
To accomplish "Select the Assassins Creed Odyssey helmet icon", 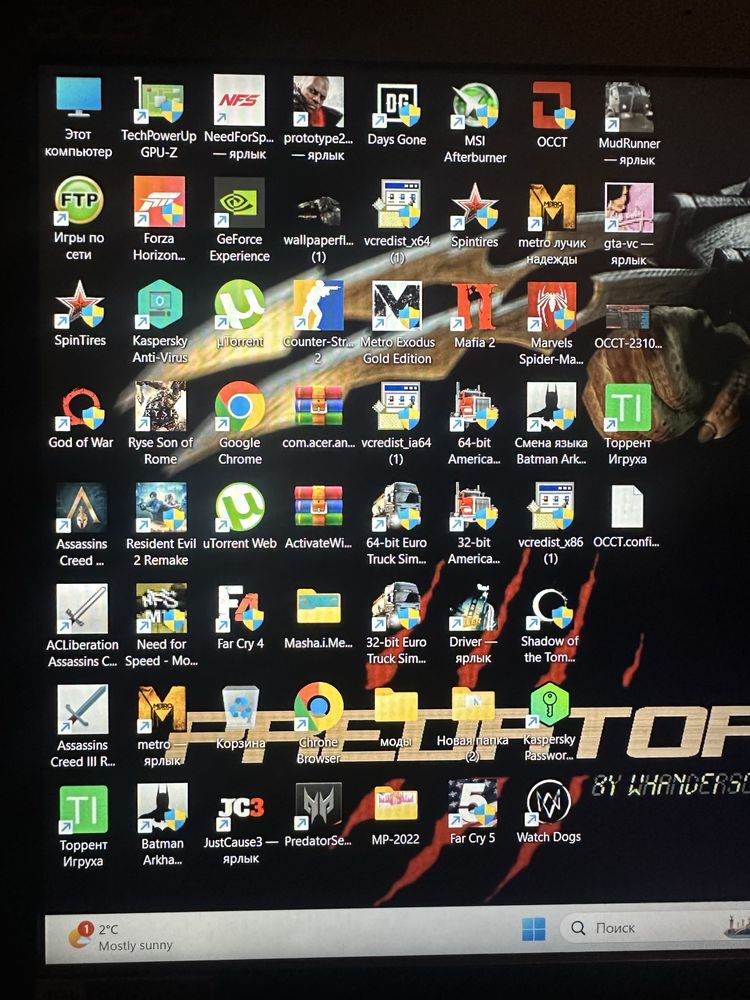I will (x=81, y=508).
